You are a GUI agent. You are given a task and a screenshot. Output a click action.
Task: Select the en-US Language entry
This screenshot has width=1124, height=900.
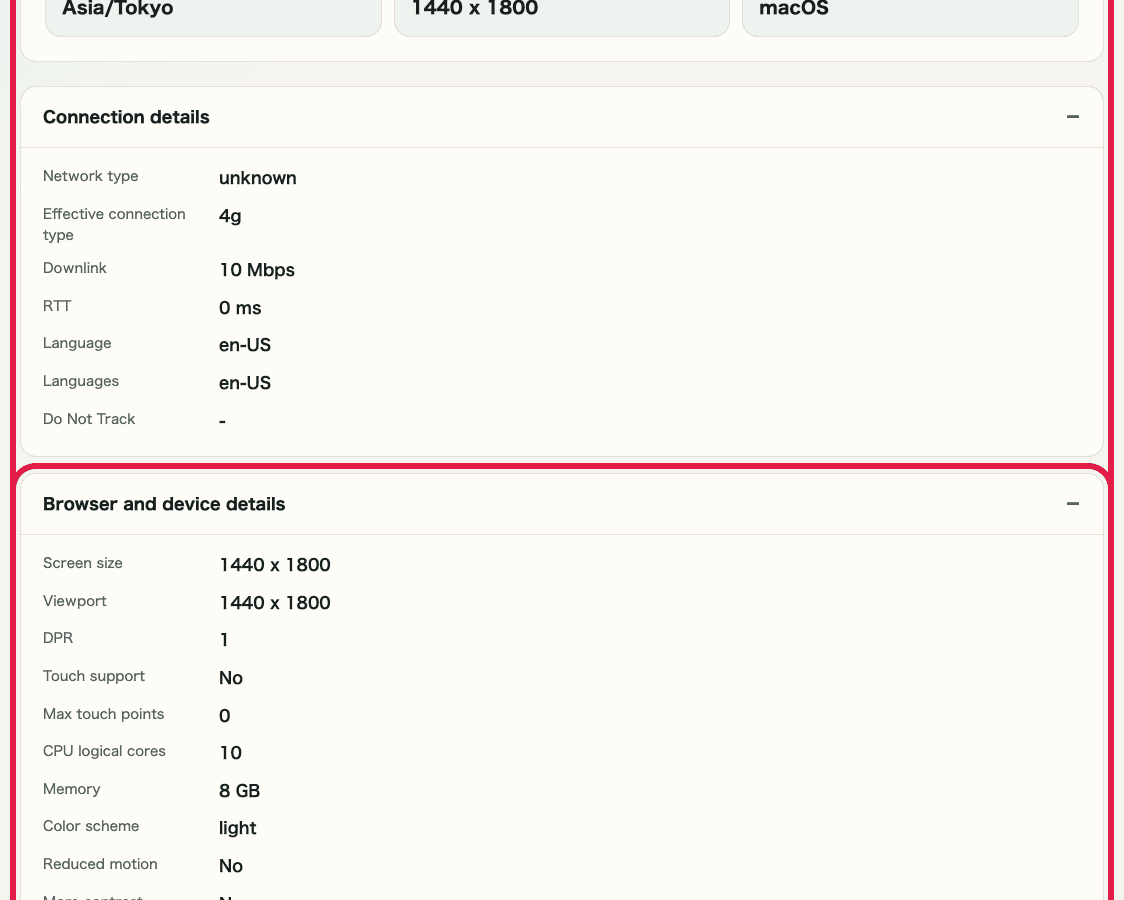[244, 345]
